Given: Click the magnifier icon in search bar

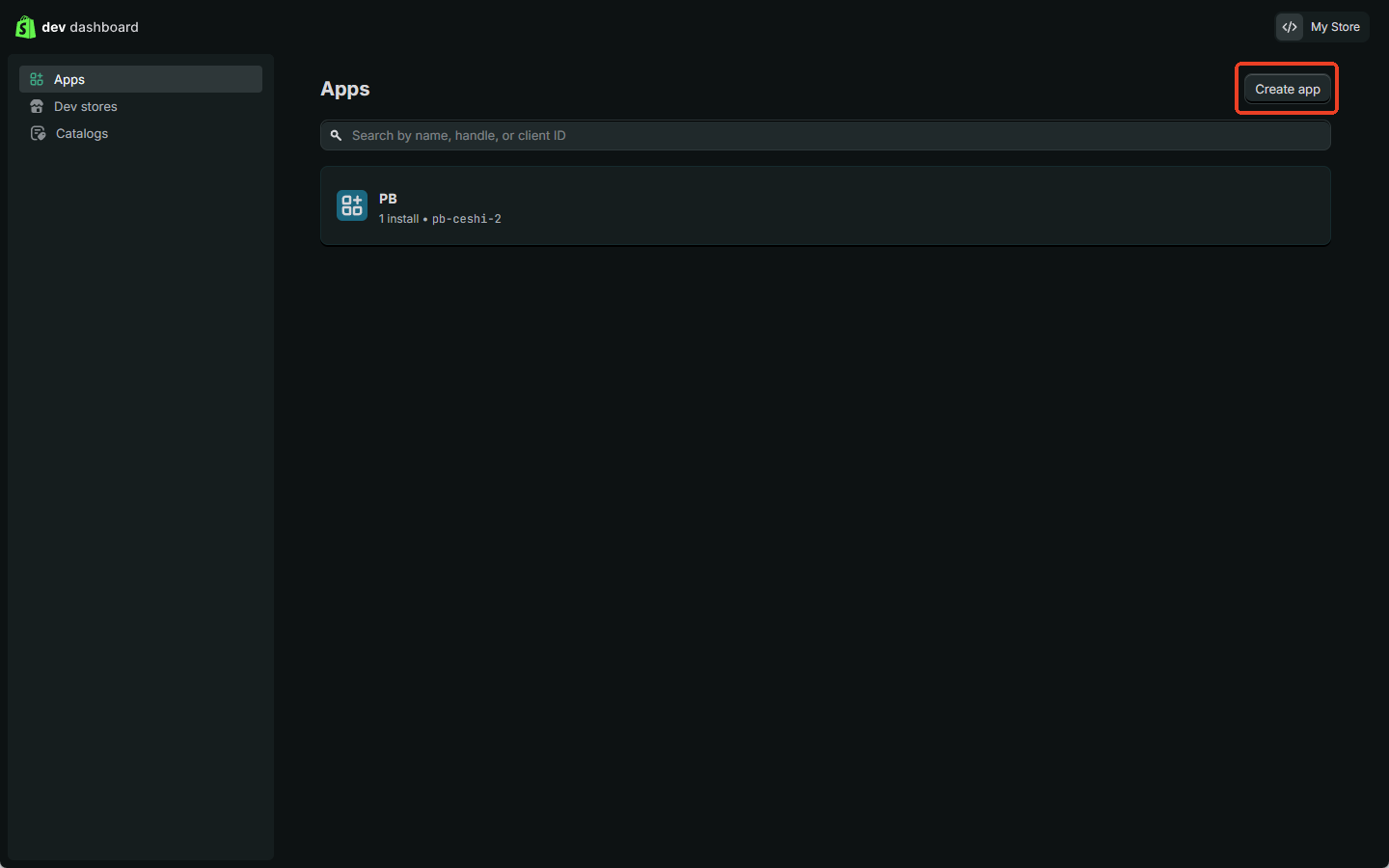Looking at the screenshot, I should [x=336, y=136].
